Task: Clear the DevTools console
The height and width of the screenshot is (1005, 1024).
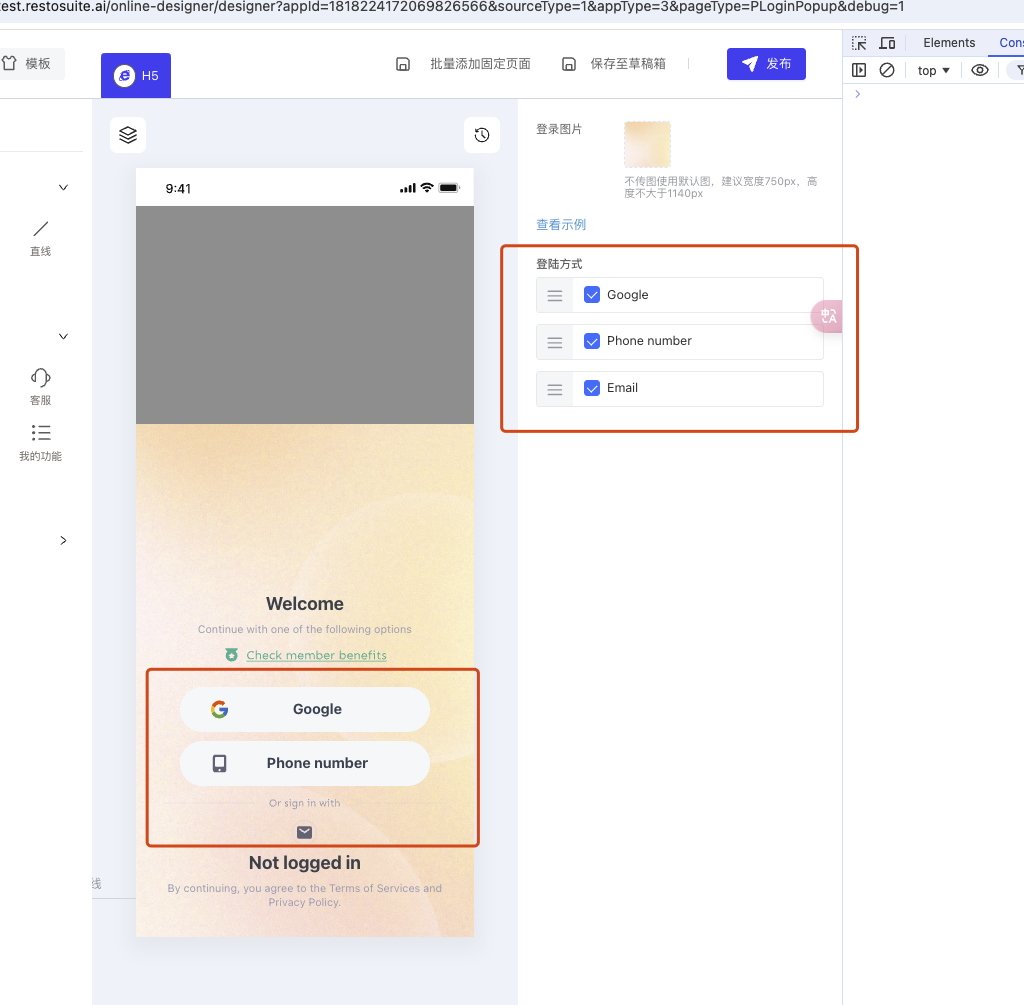Action: point(887,70)
